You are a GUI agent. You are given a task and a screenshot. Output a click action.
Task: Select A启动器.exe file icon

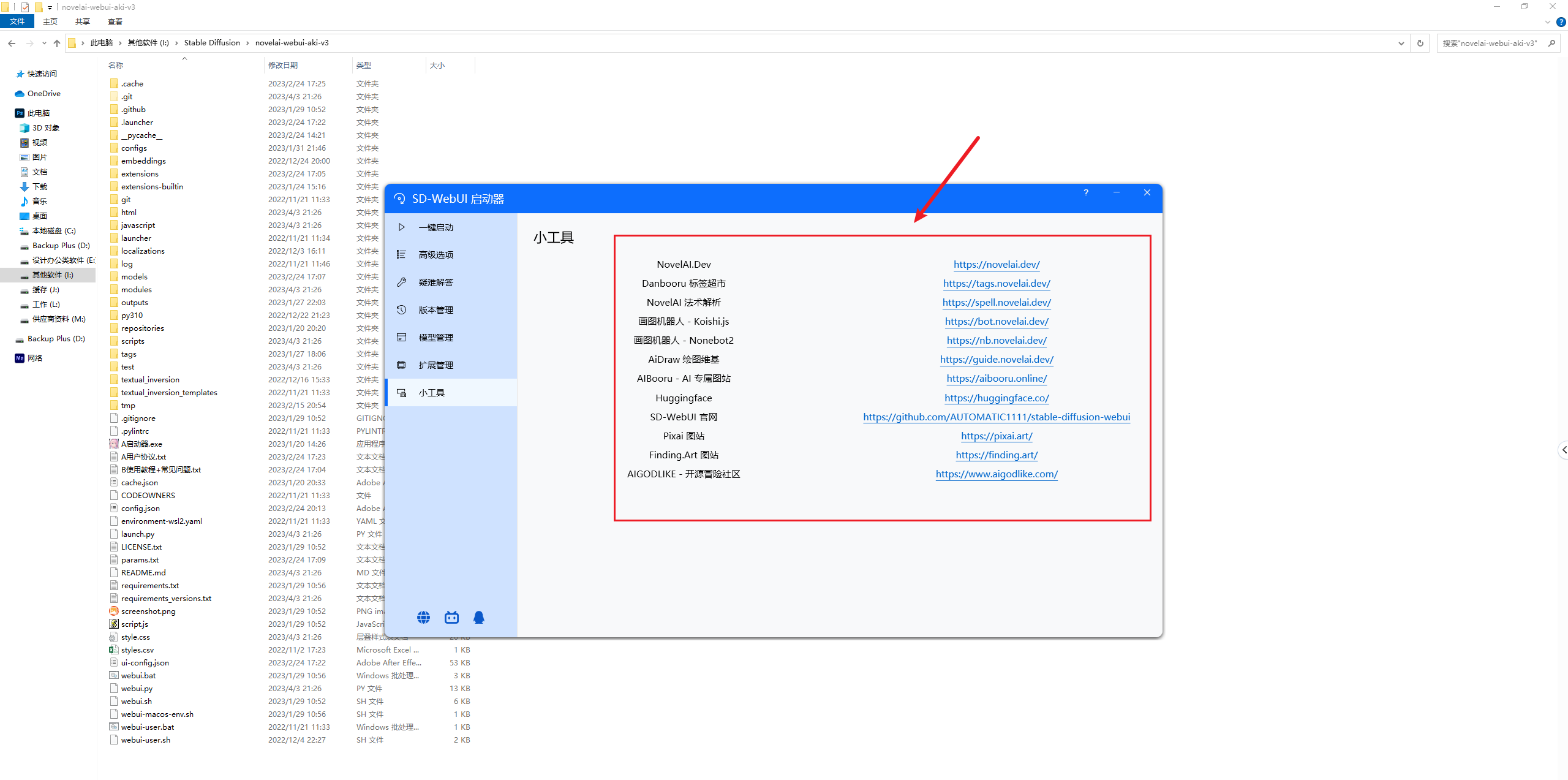[114, 444]
